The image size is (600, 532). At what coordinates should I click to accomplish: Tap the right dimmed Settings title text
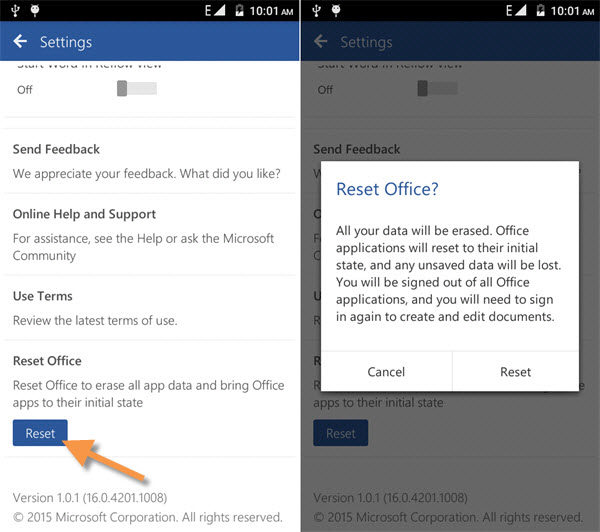366,42
